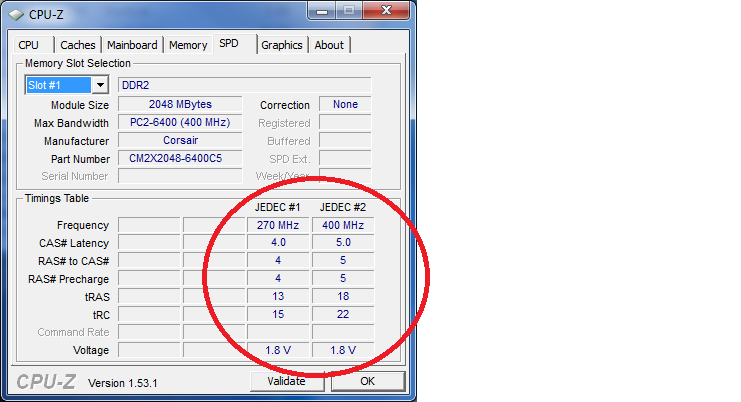The width and height of the screenshot is (741, 402).
Task: Select the 2048 MBytes module size field
Action: pos(179,105)
